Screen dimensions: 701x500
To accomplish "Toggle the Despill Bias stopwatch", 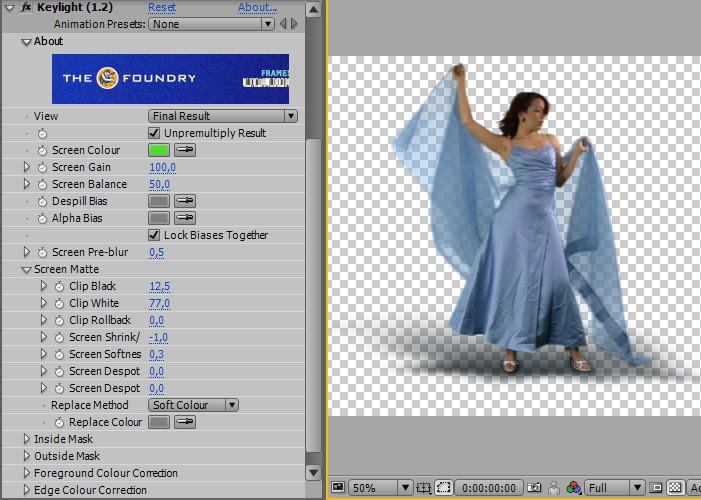I will 42,201.
